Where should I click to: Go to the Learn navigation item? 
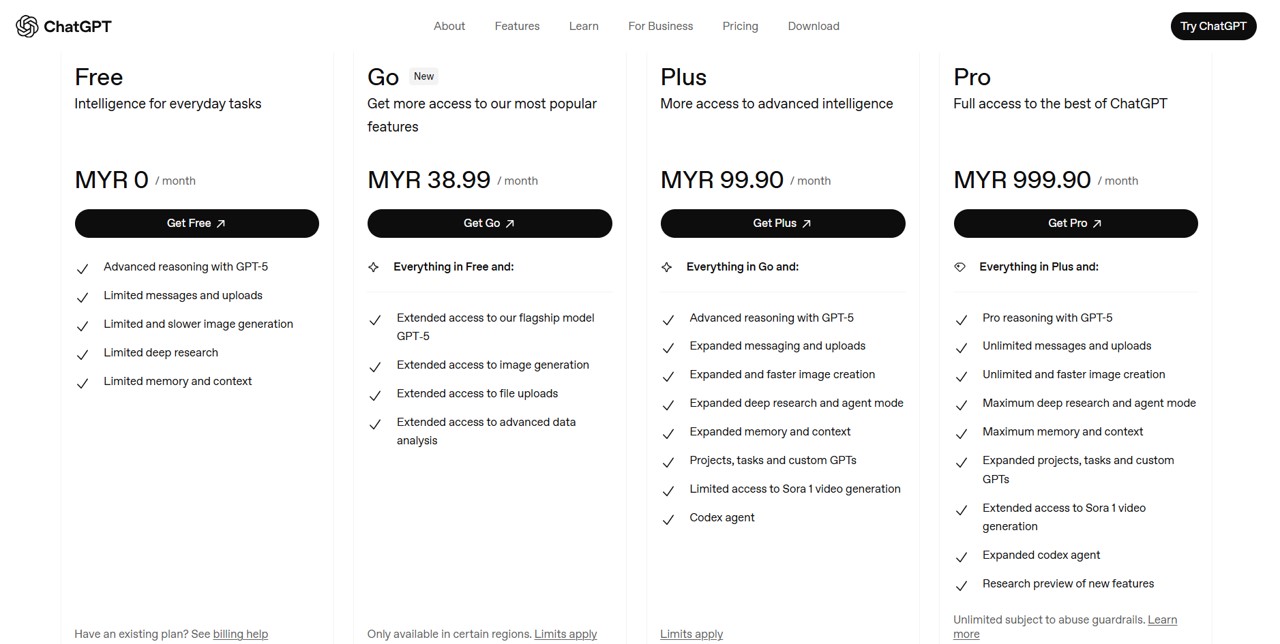(584, 26)
